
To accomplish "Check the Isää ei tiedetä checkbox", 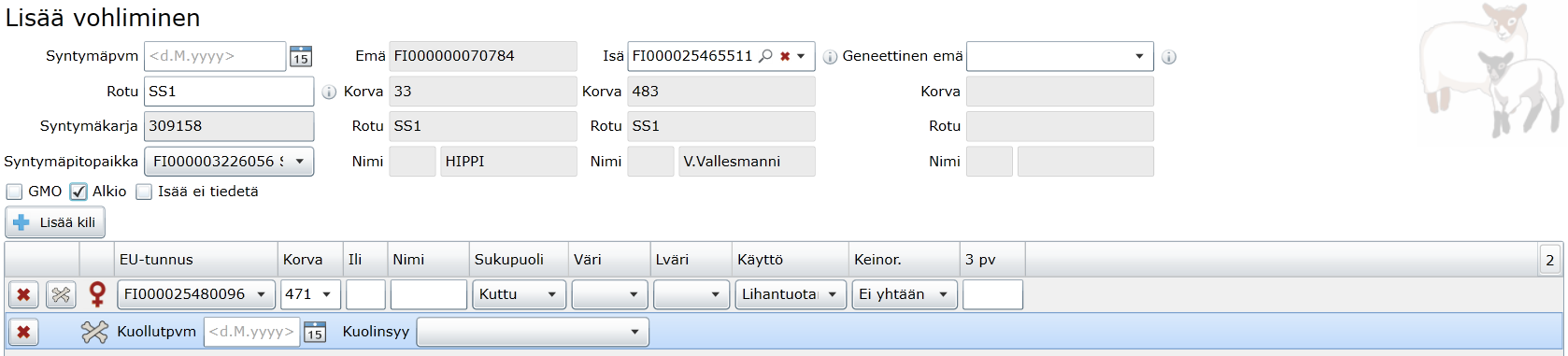I will click(144, 192).
